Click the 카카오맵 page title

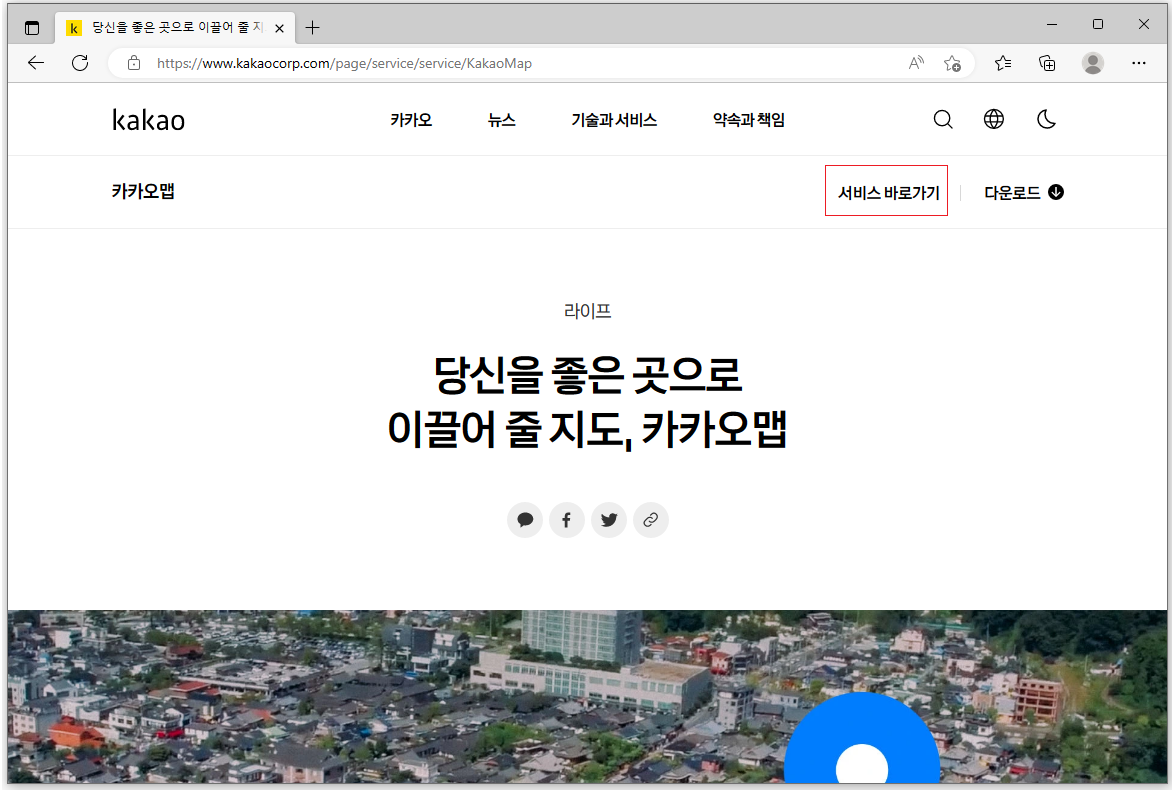(x=143, y=191)
